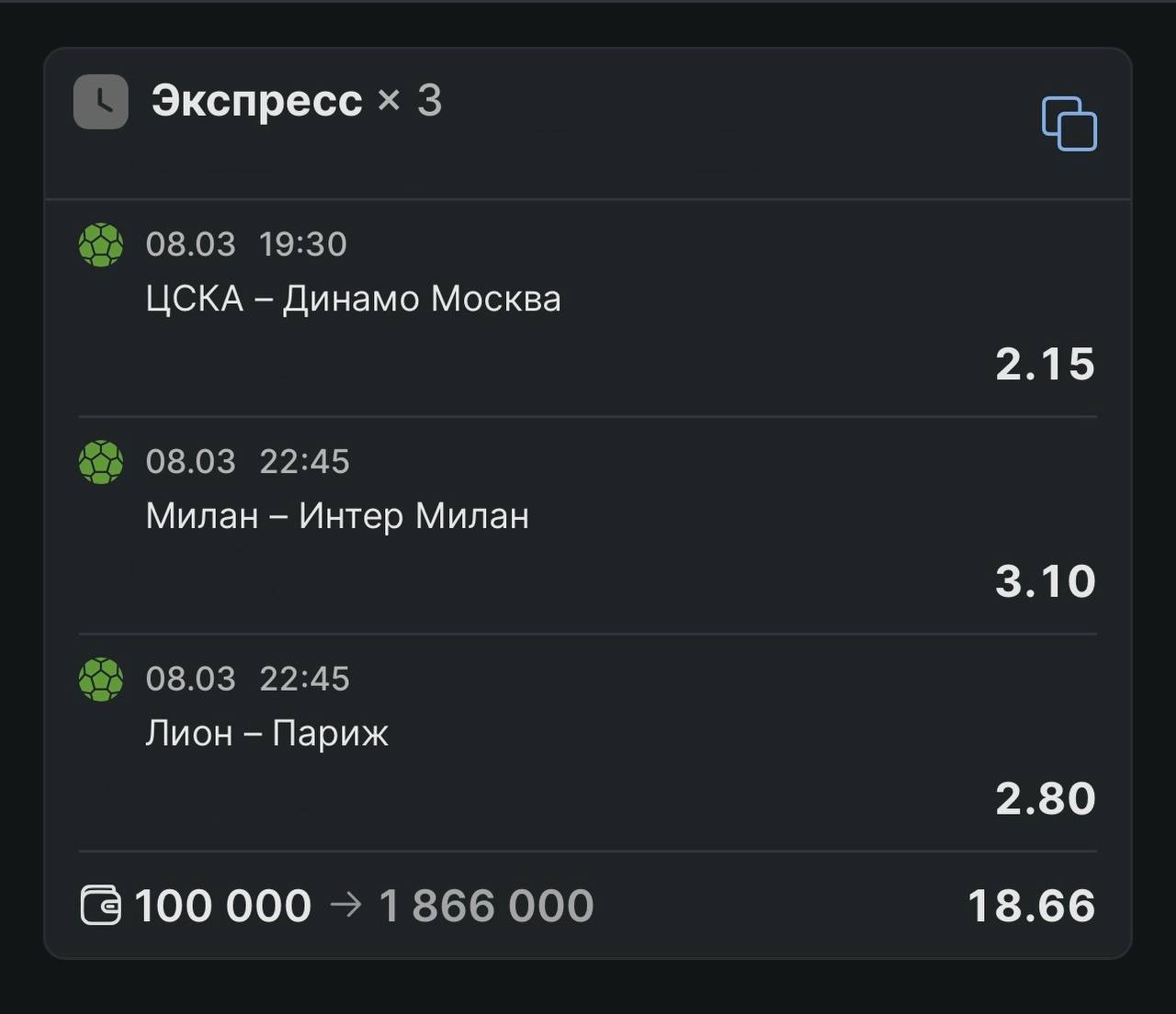Click the soccer ball icon beside Милан match
Screen dimensions: 1176x1014
(x=101, y=462)
